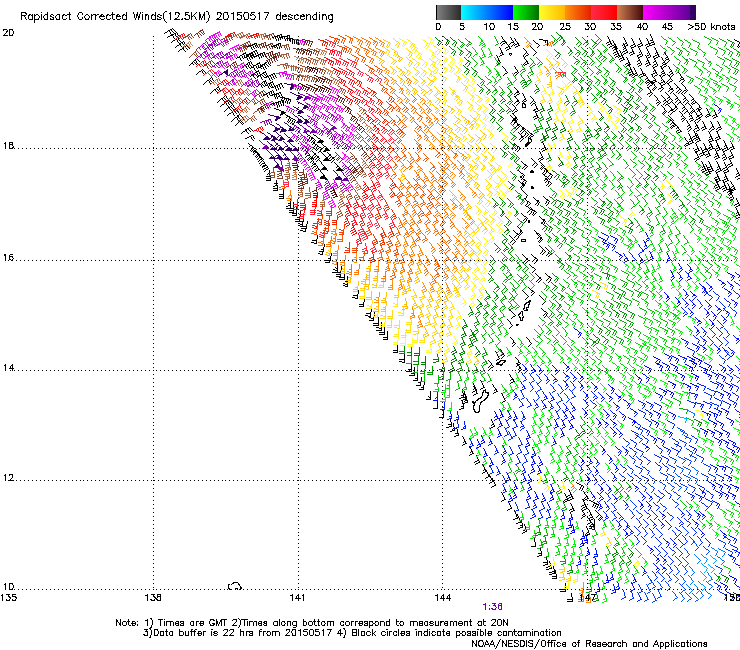
Task: Click latitude label '18' on the left axis
Action: tap(8, 146)
